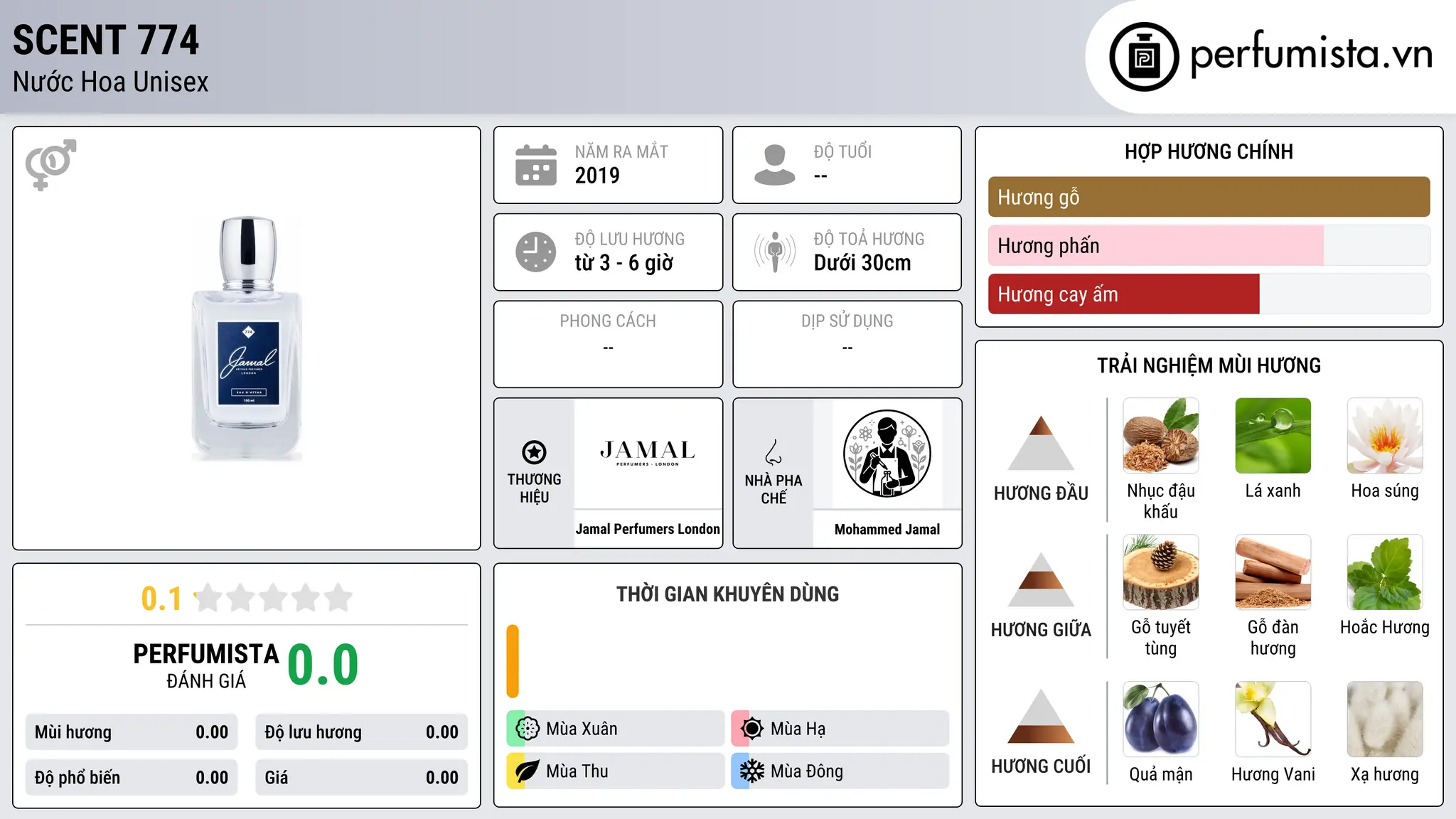
Task: Click the Nước Hoa Unisex subtitle
Action: pos(111,82)
